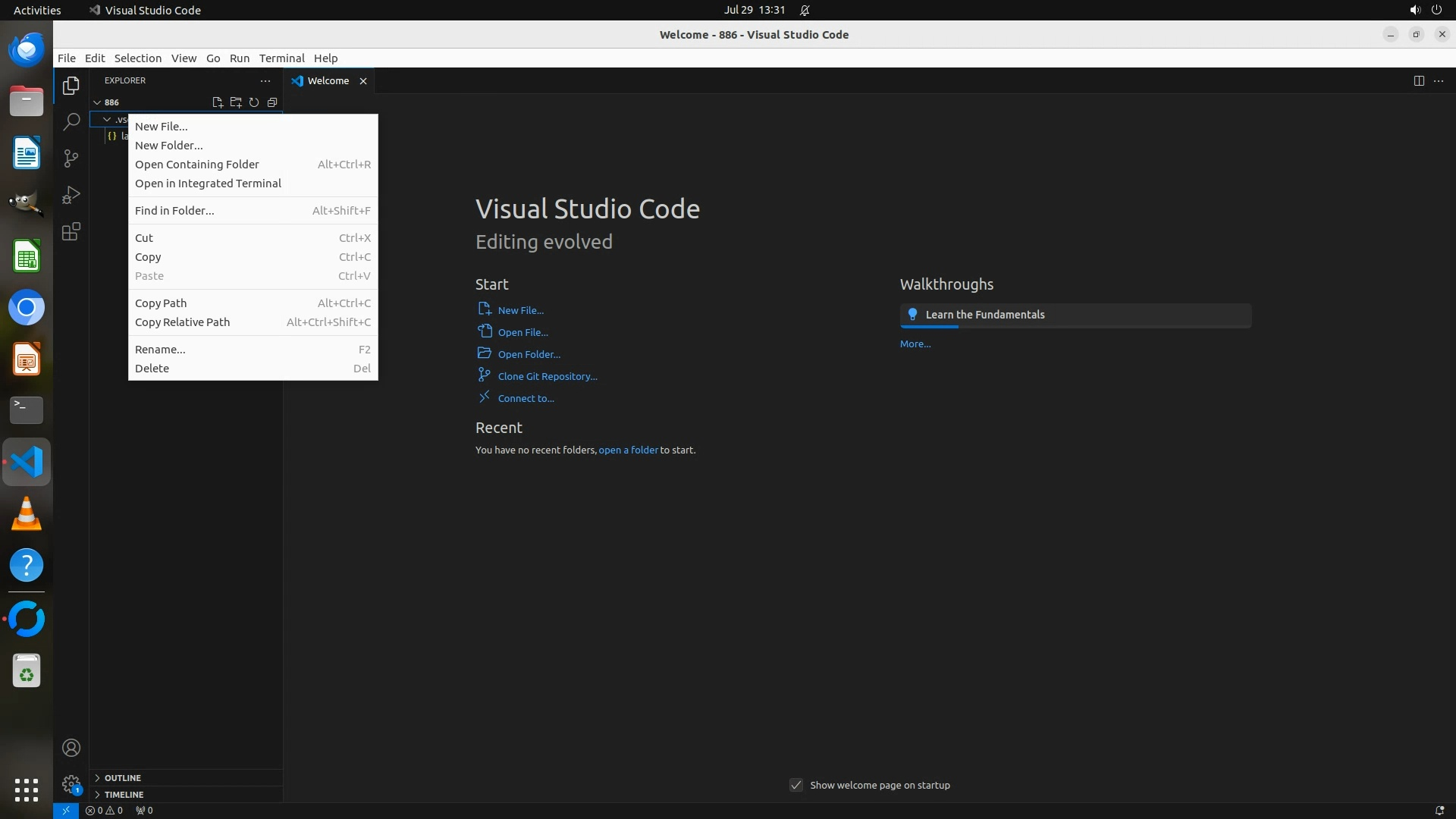The image size is (1456, 819).
Task: Collapse all folders in Explorer
Action: coord(272,102)
